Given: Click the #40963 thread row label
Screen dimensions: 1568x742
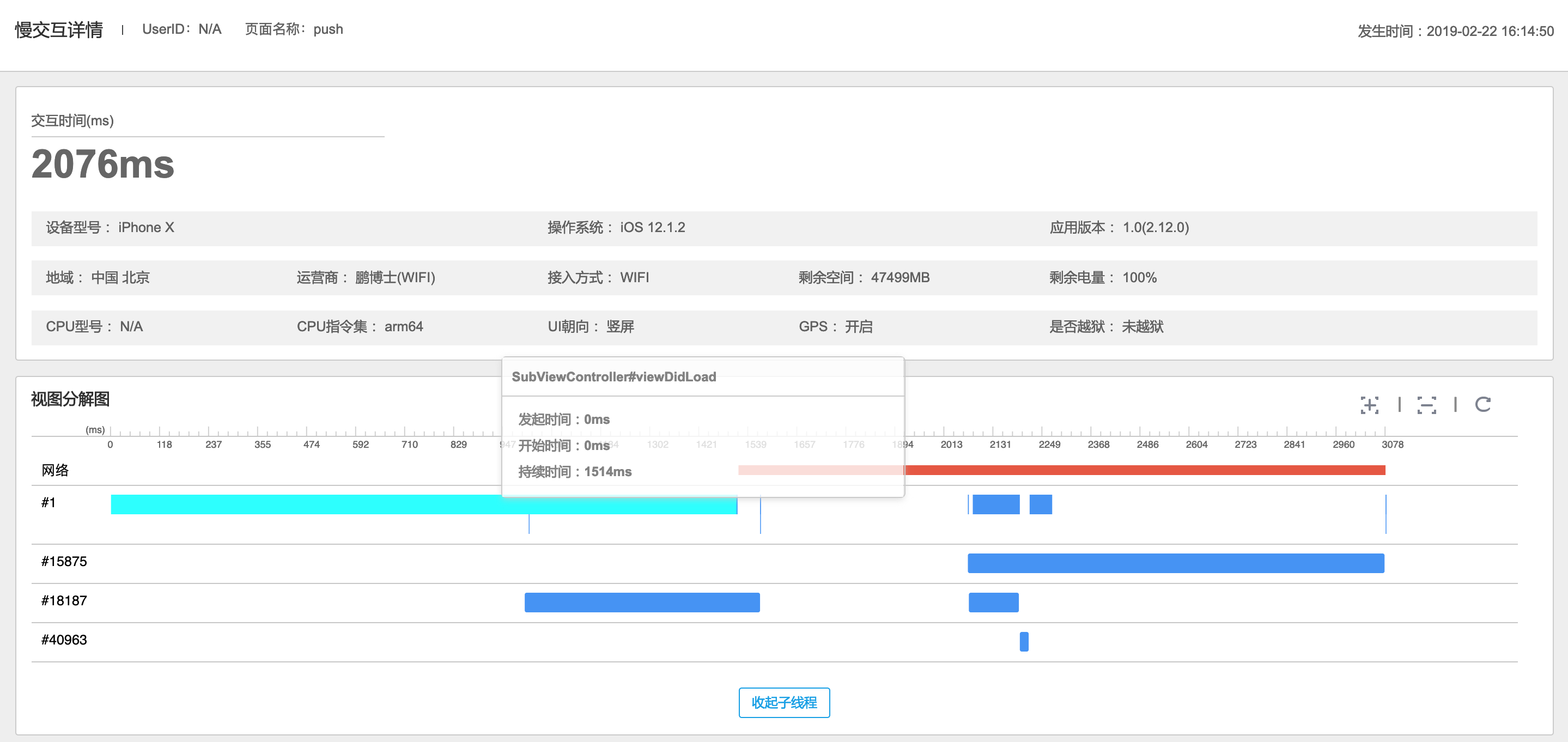Looking at the screenshot, I should point(64,640).
